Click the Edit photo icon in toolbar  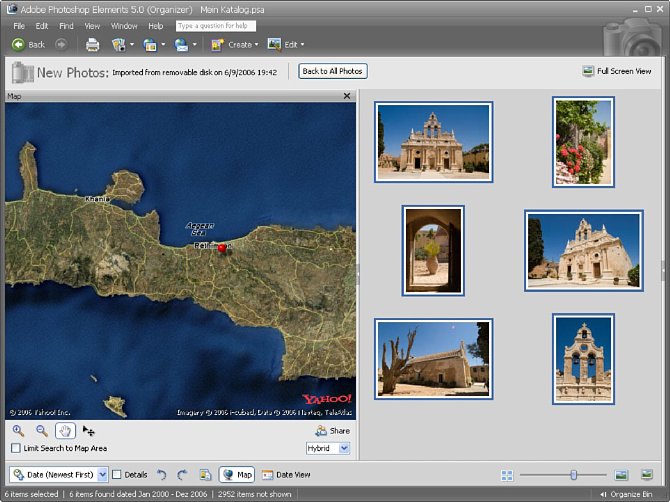274,44
